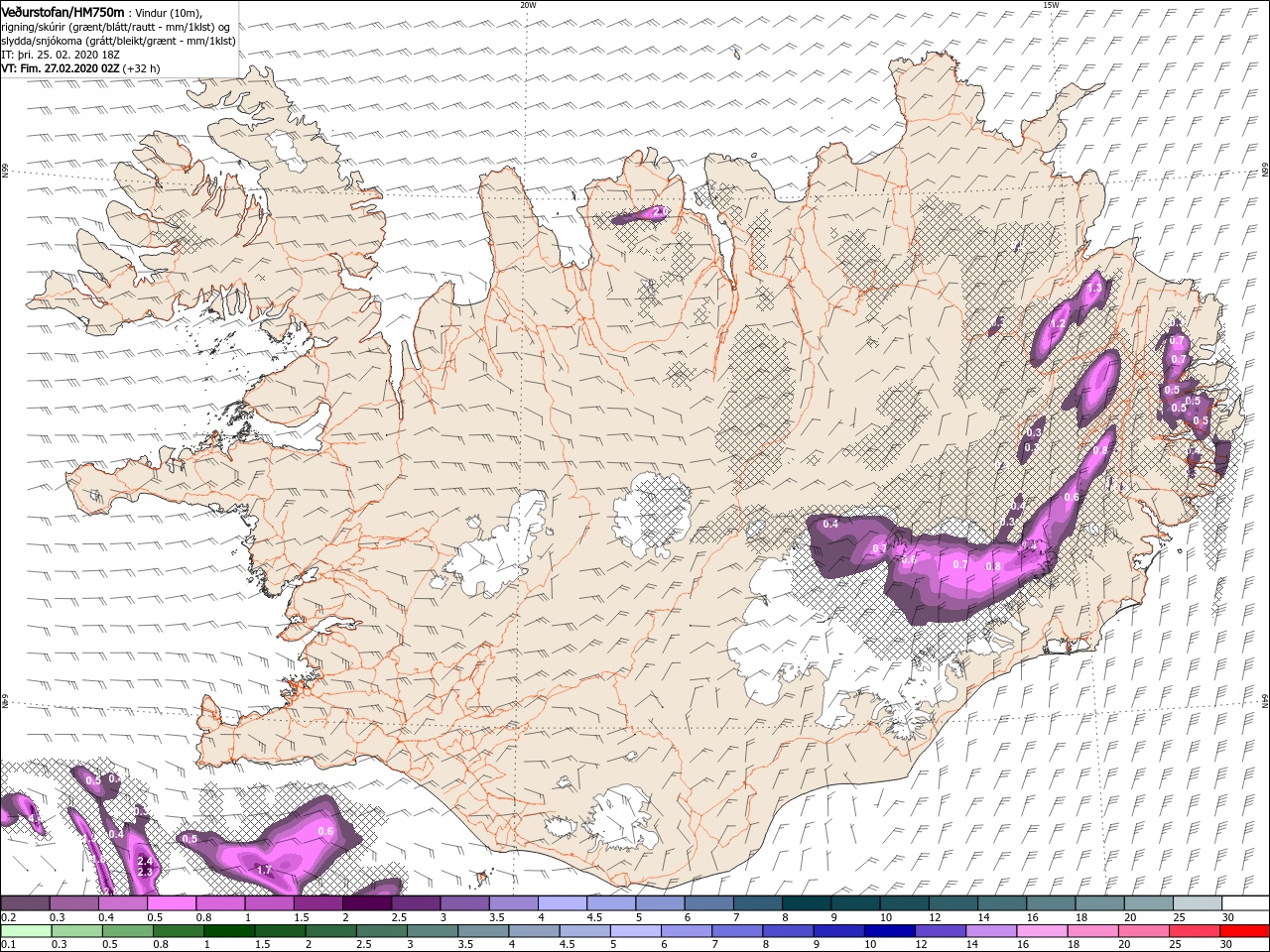
Task: Click the 'VT: Fim. 27.02.2020 02Z' valid time
Action: [61, 68]
